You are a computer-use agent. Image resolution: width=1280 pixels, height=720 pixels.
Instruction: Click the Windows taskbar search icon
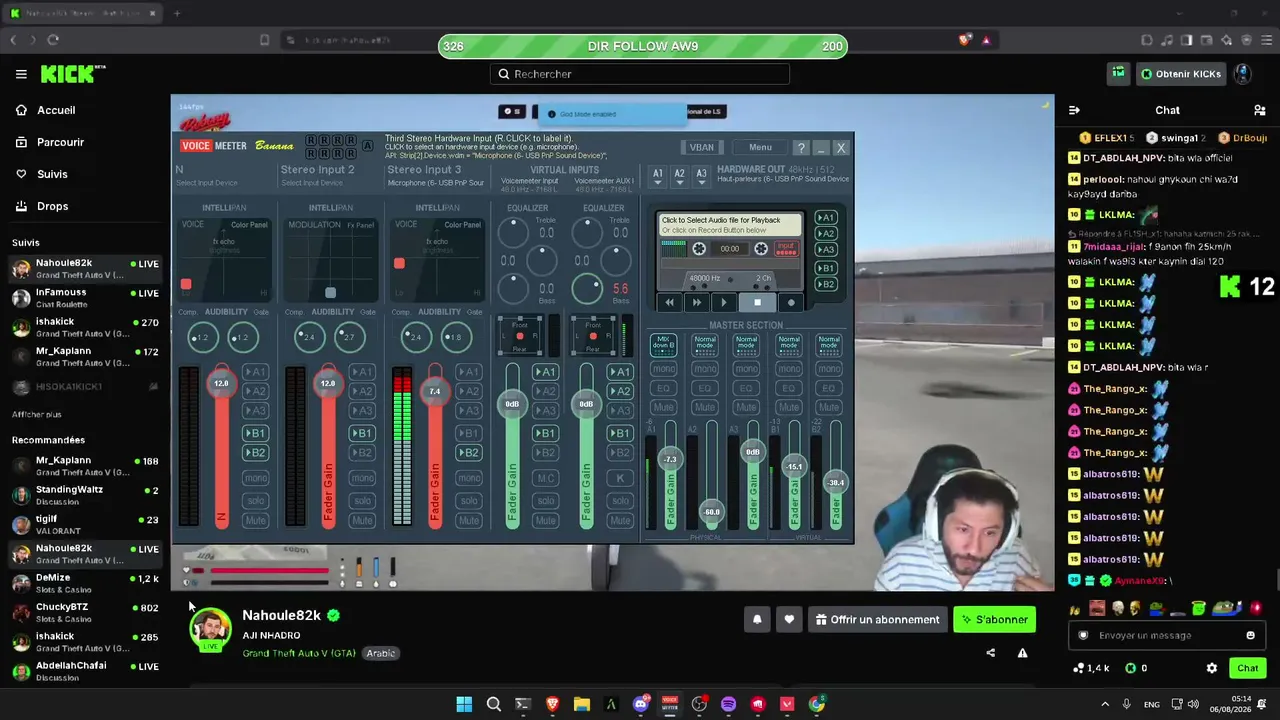click(493, 704)
